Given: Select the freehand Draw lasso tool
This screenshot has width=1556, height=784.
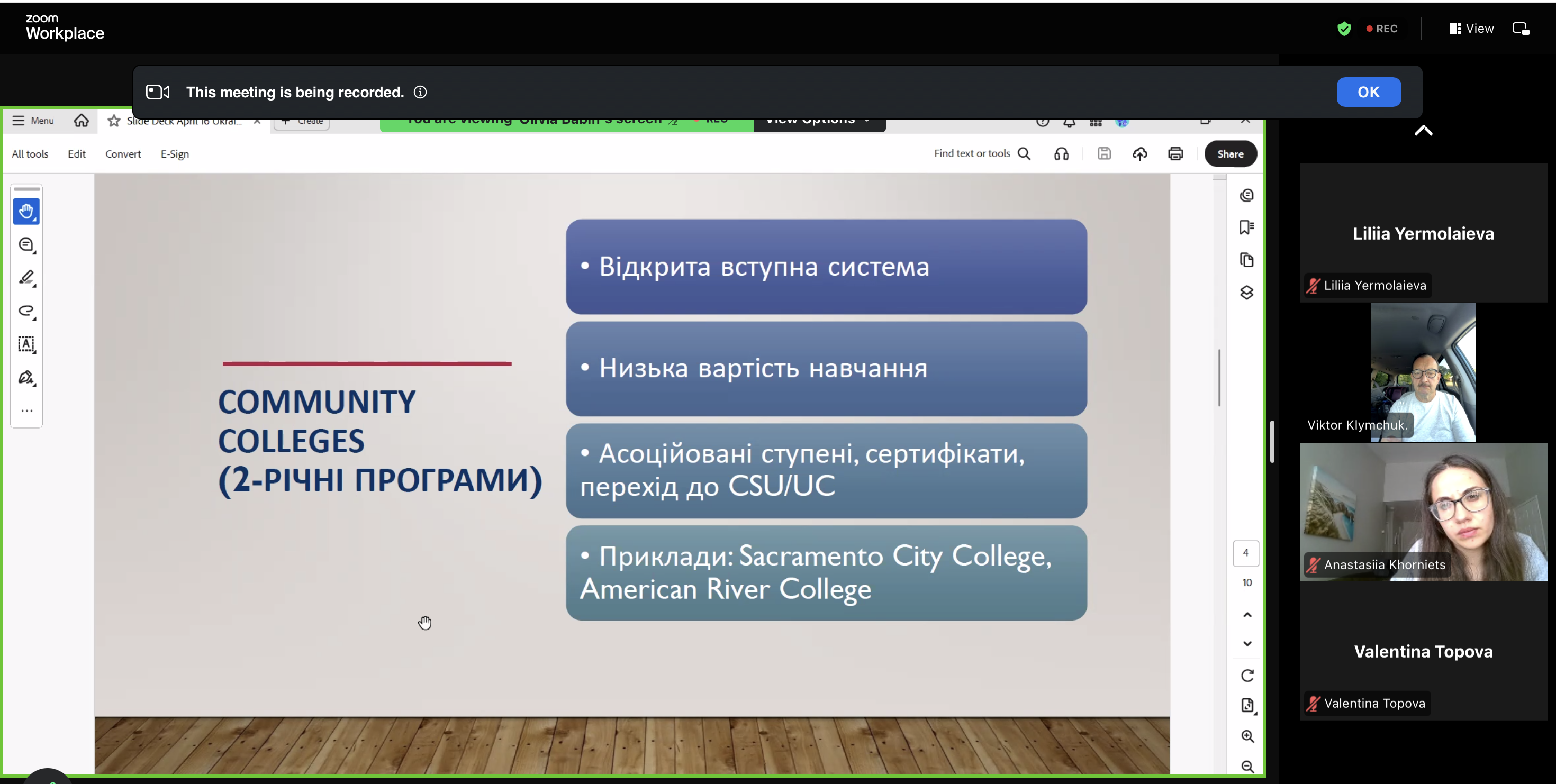Looking at the screenshot, I should click(26, 311).
